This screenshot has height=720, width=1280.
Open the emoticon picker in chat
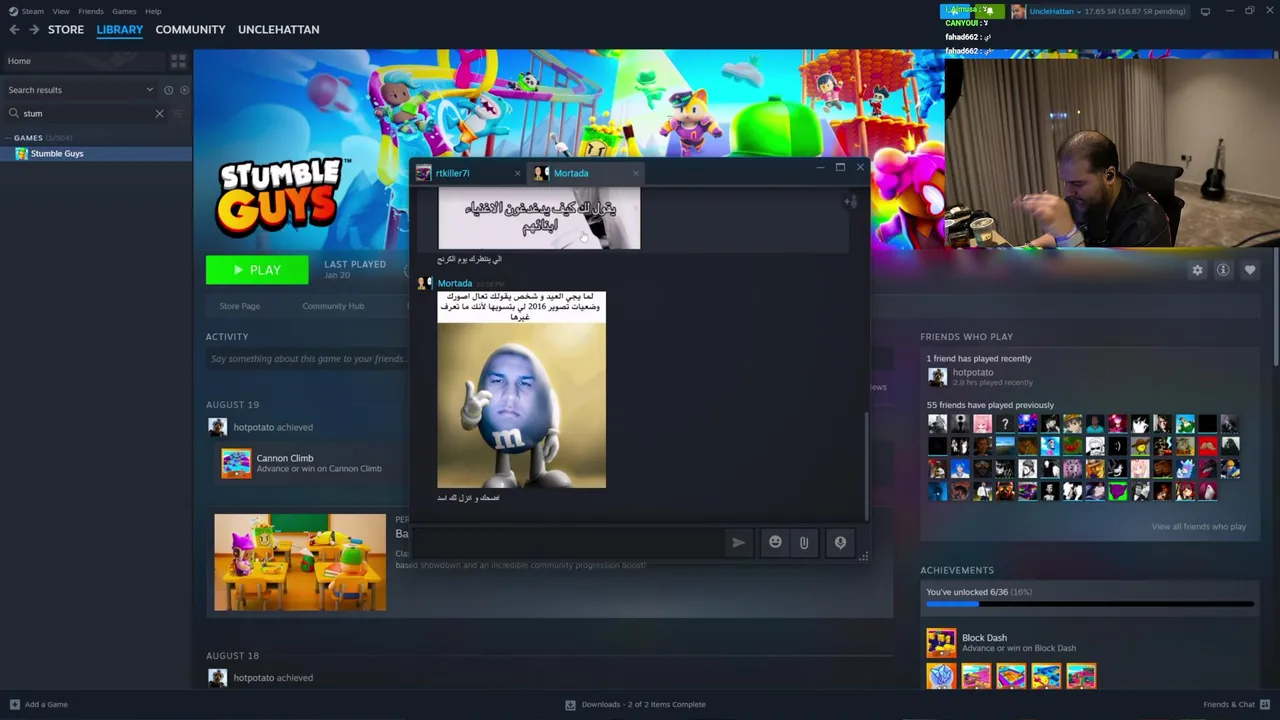click(775, 542)
